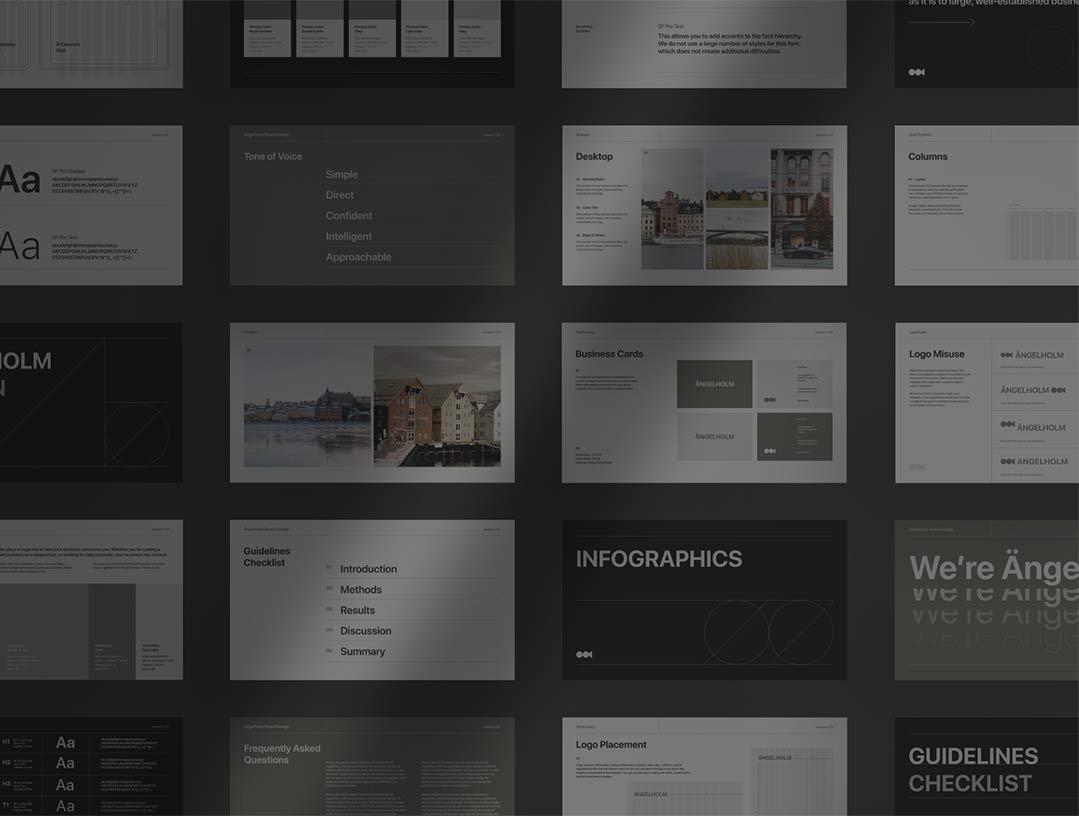
Task: Click the circle construction graphic on the dark logo slide
Action: click(x=136, y=434)
